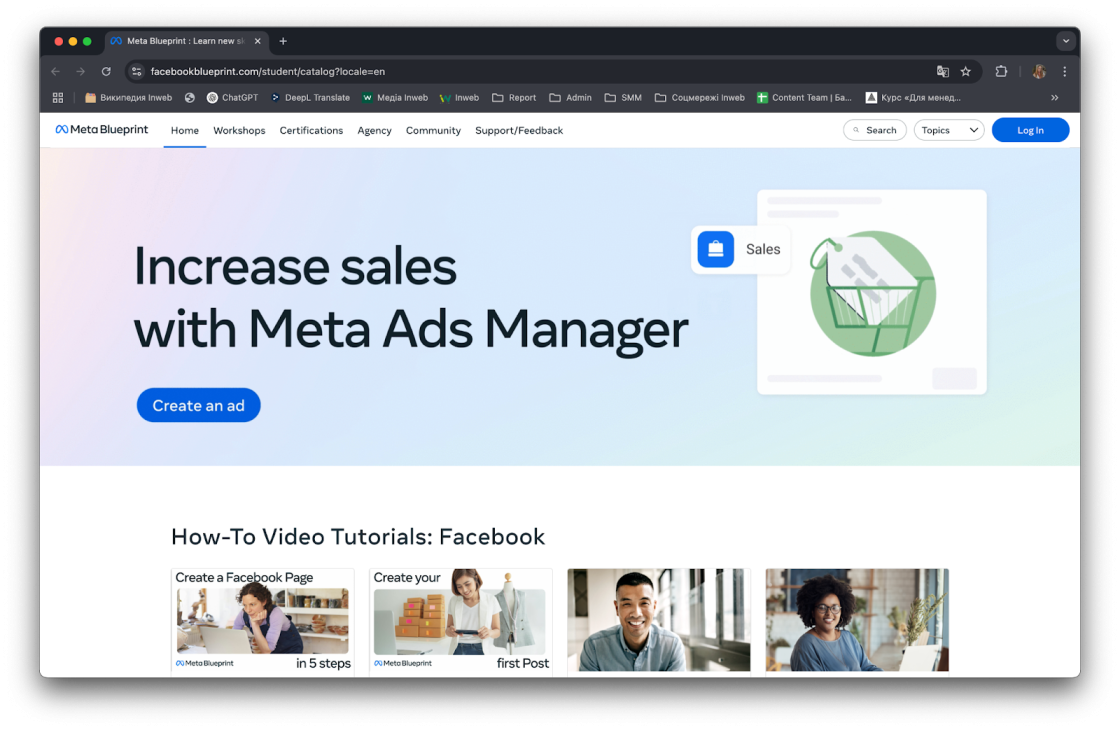
Task: Click the browser back arrow
Action: (56, 71)
